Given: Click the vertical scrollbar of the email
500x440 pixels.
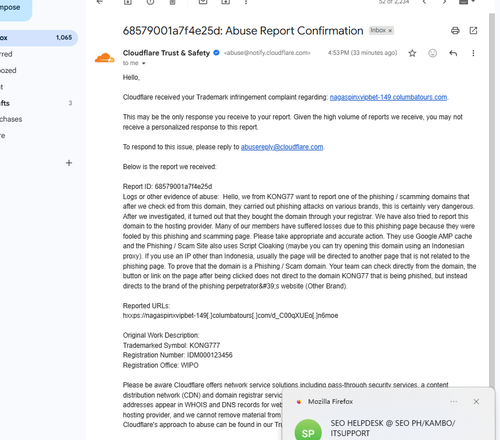Looking at the screenshot, I should (492, 200).
